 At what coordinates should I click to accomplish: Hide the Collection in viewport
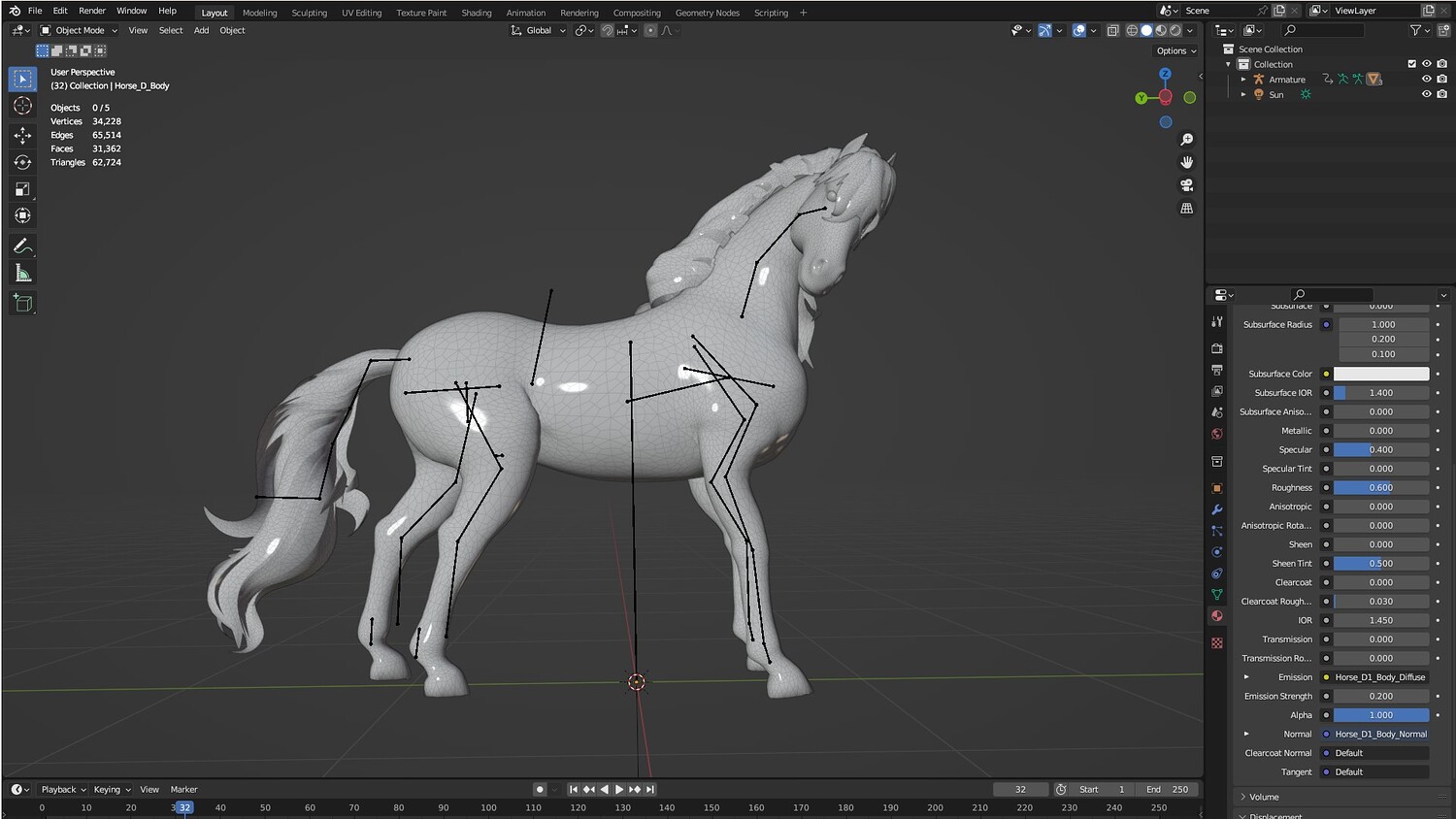[x=1427, y=64]
